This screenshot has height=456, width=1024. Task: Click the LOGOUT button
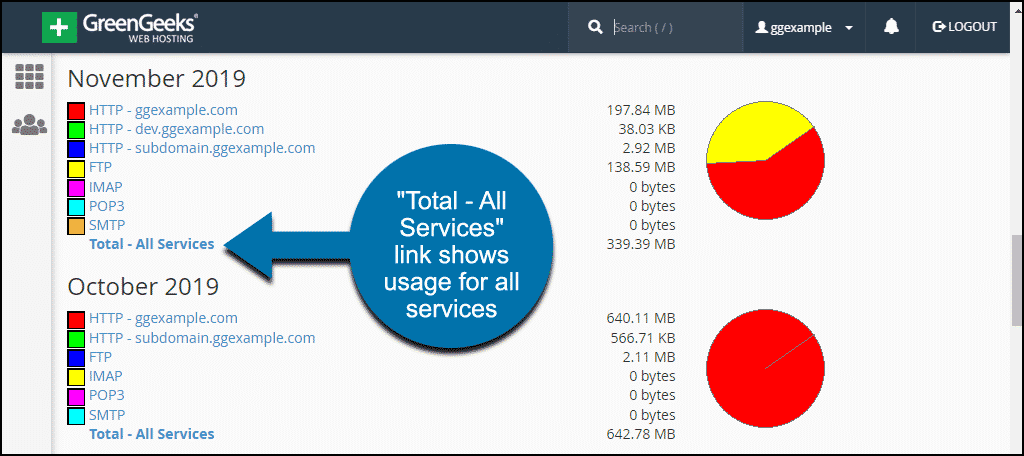pos(965,27)
